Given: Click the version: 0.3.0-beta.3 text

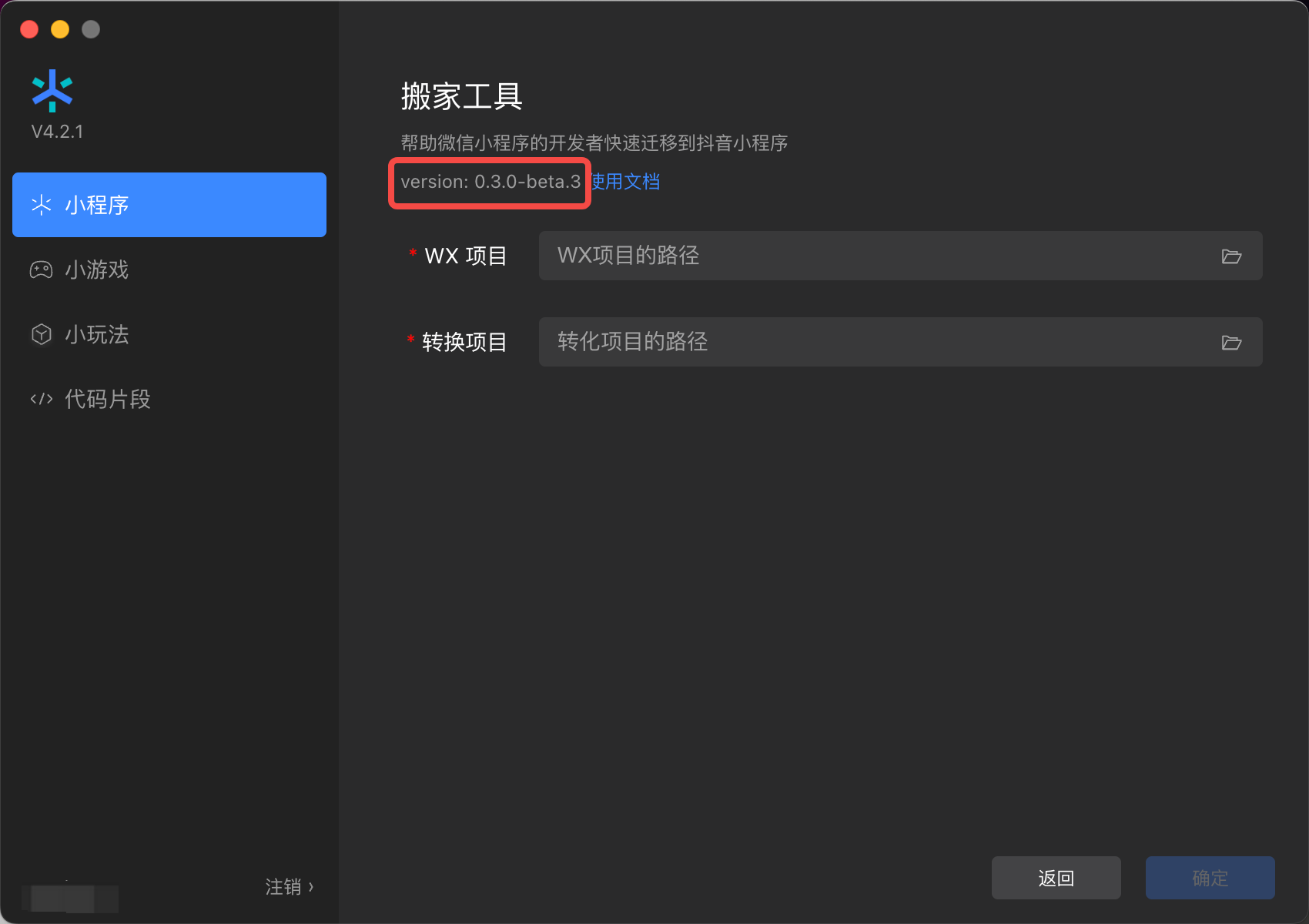Looking at the screenshot, I should (x=490, y=182).
